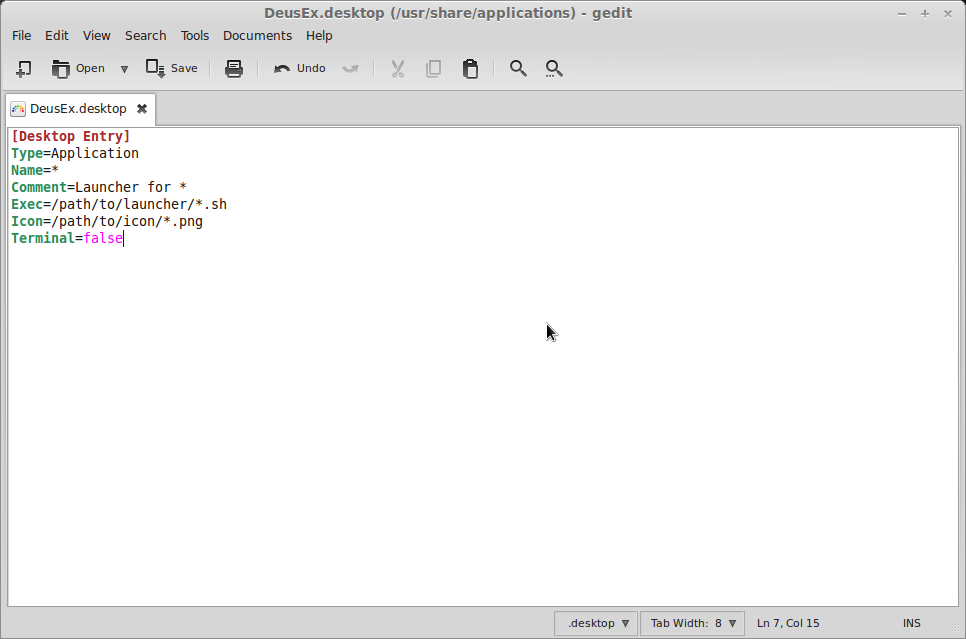Print the document with printer icon
This screenshot has width=966, height=639.
point(233,68)
